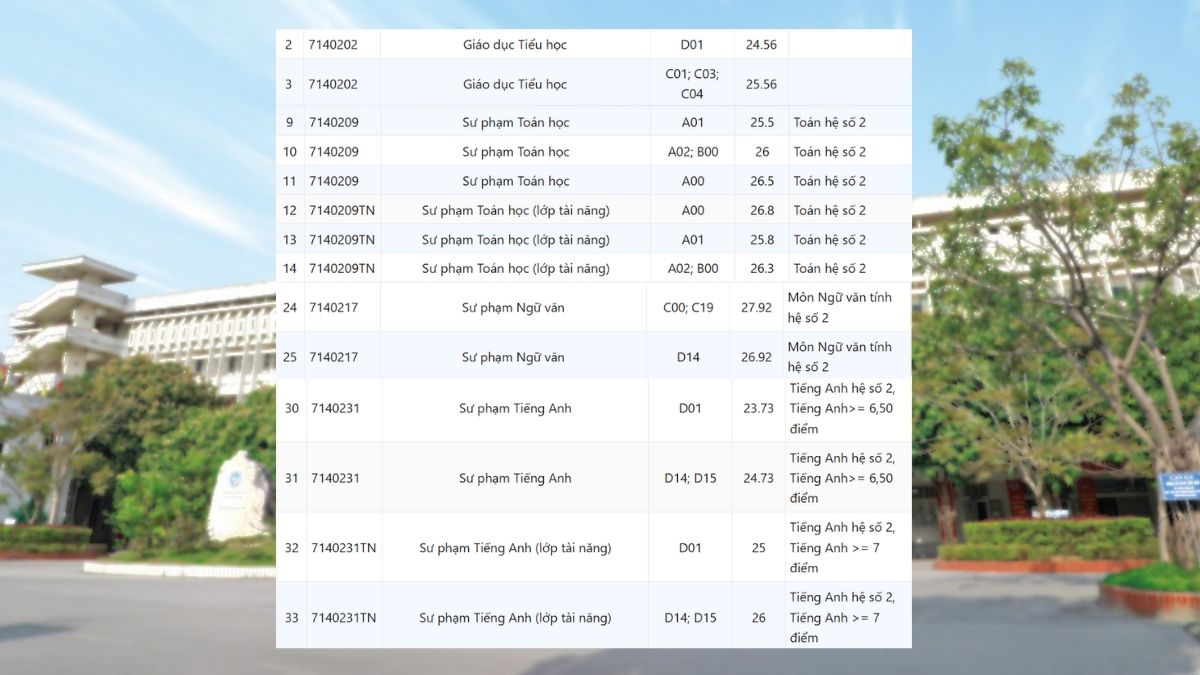
Task: Select Sư phạm Toán học (lớp tài năng) in row 13
Action: (x=515, y=240)
